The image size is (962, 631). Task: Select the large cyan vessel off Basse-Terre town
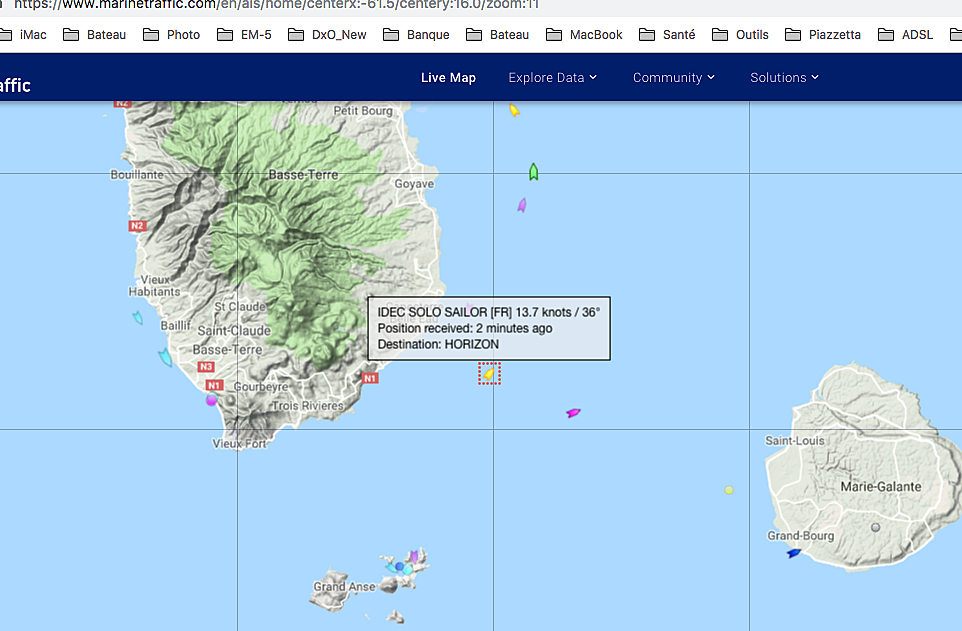click(165, 357)
